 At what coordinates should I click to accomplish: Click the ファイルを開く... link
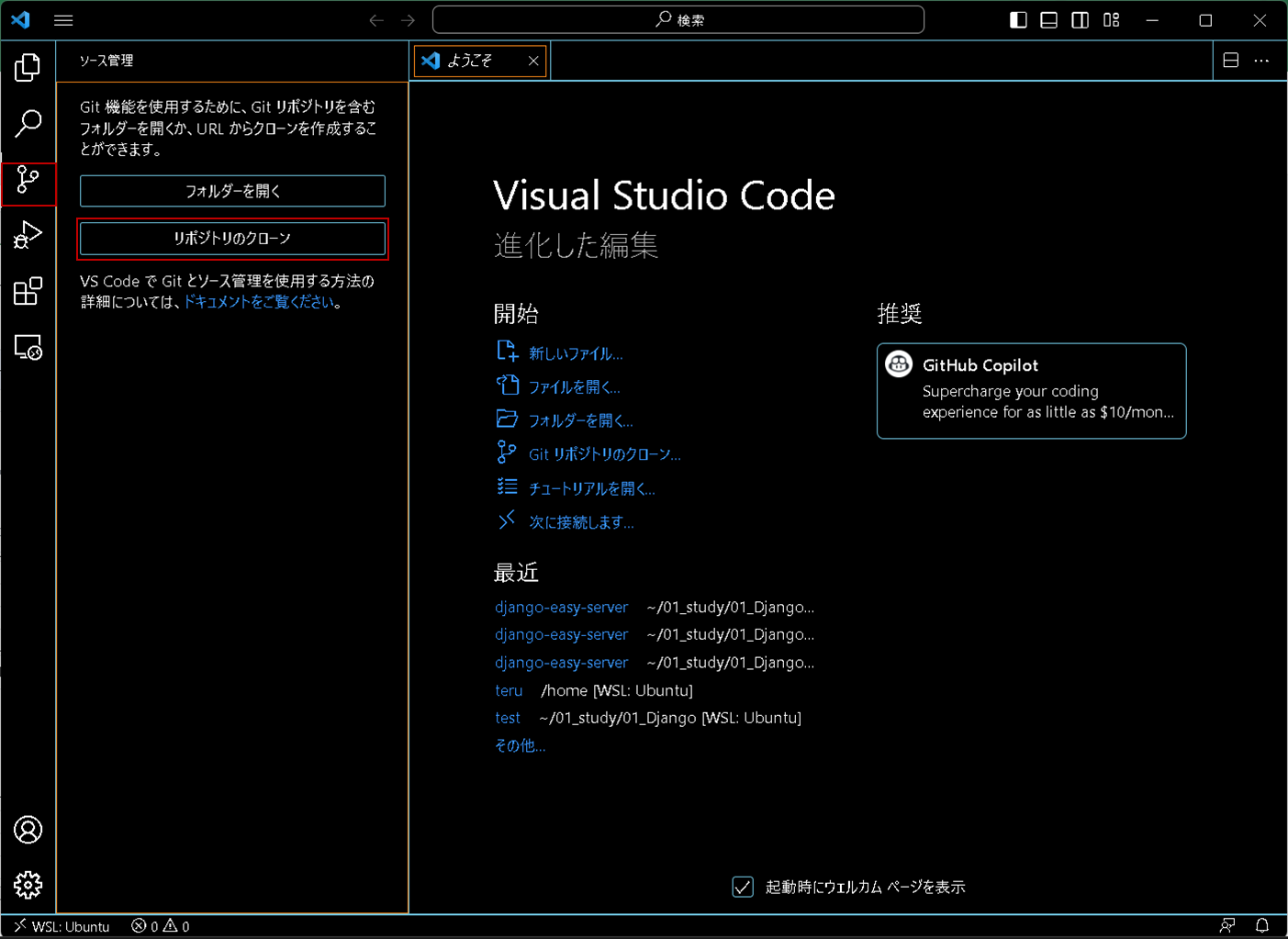575,387
